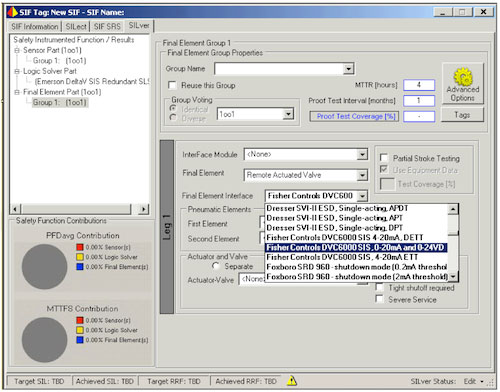Screen dimensions: 500x392
Task: Click the MTTFS Contribution pie chart
Action: click(x=44, y=340)
